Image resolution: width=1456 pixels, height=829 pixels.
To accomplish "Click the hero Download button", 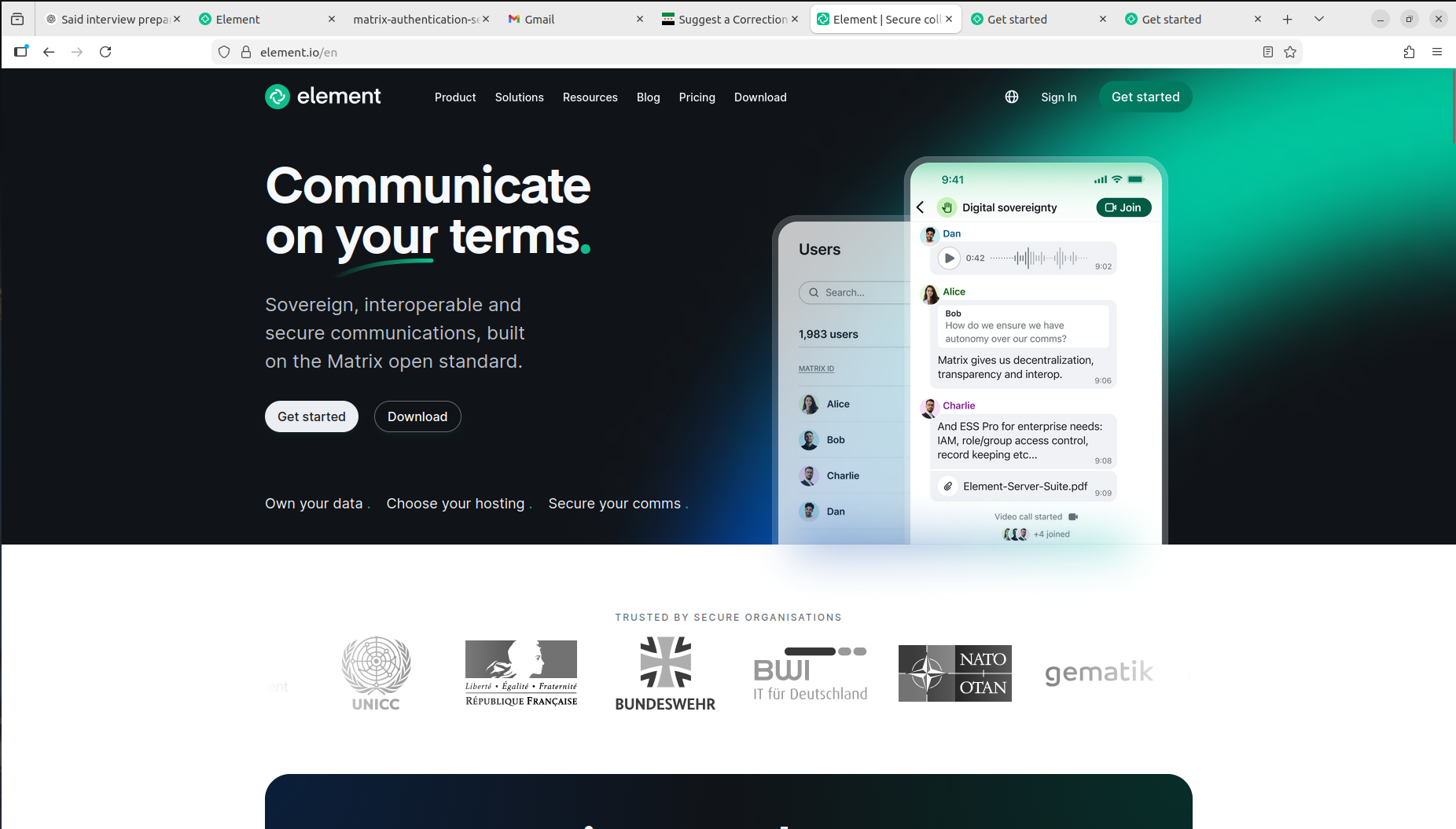I will coord(417,416).
